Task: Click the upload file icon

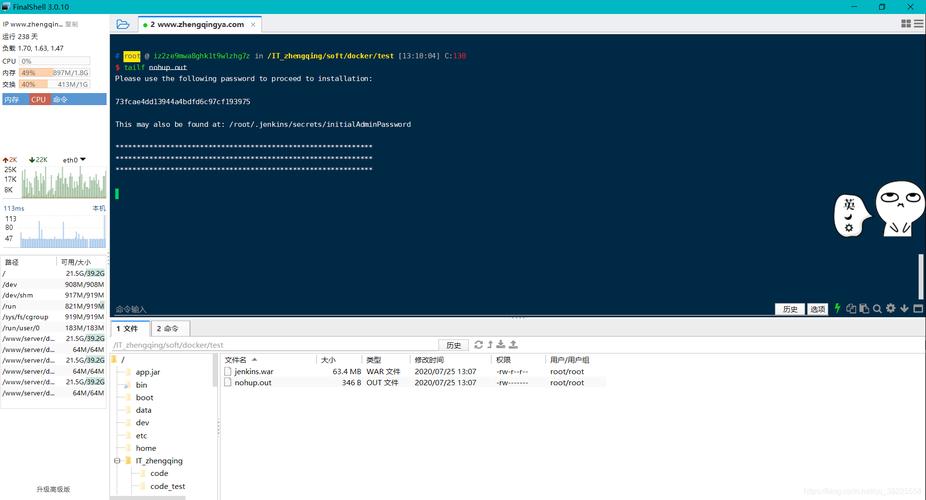Action: (x=513, y=345)
